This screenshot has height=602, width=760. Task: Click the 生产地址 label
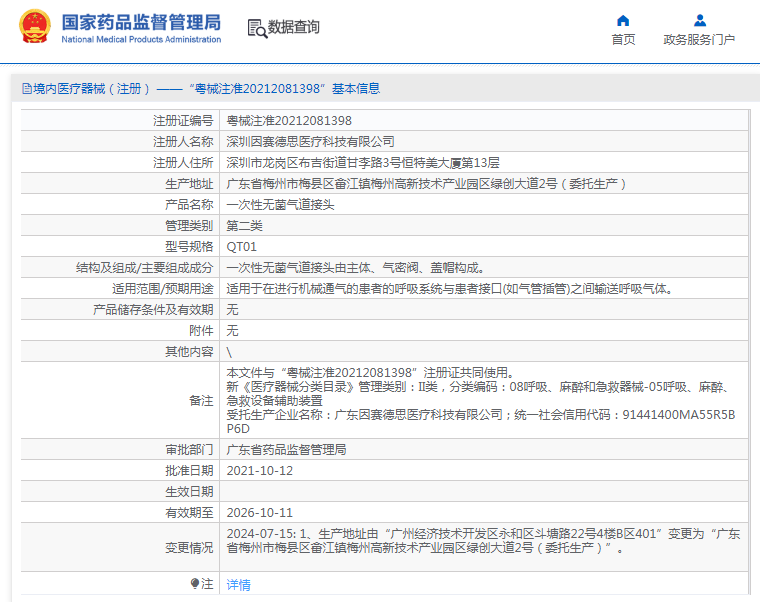point(189,184)
